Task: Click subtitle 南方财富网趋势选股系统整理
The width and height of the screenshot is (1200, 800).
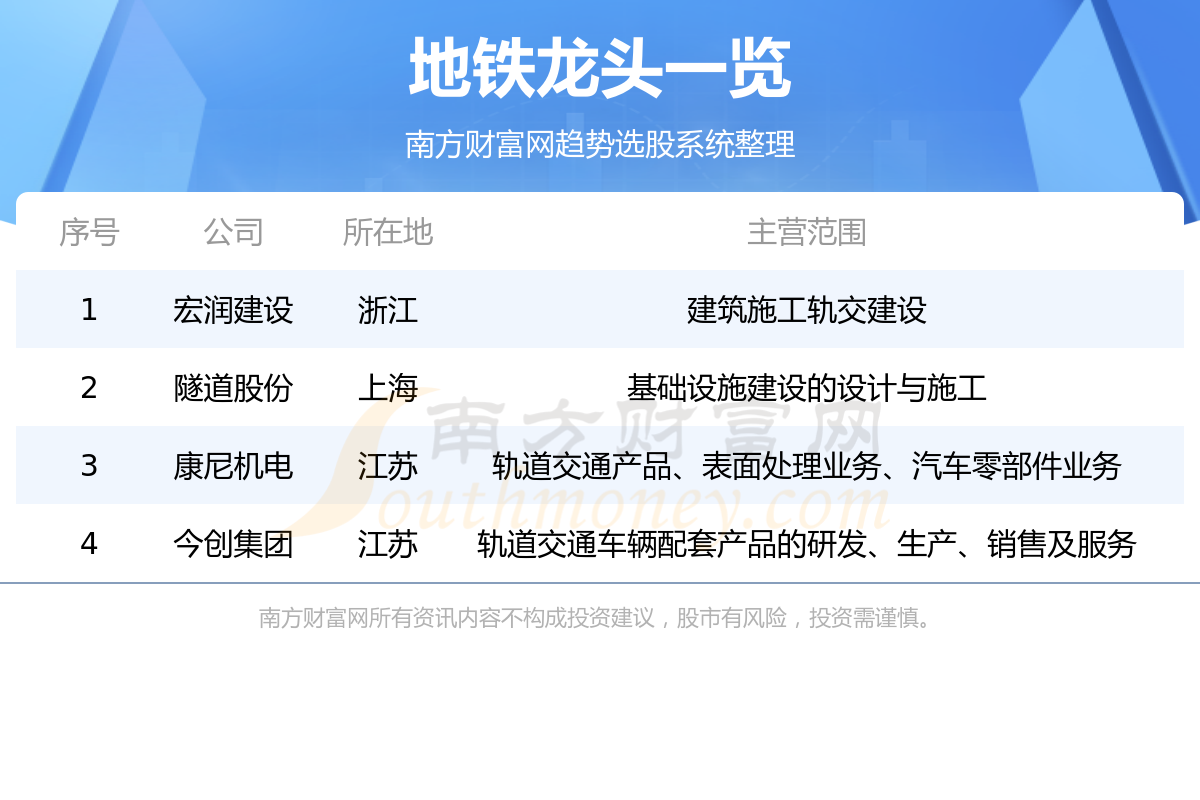Action: tap(600, 144)
